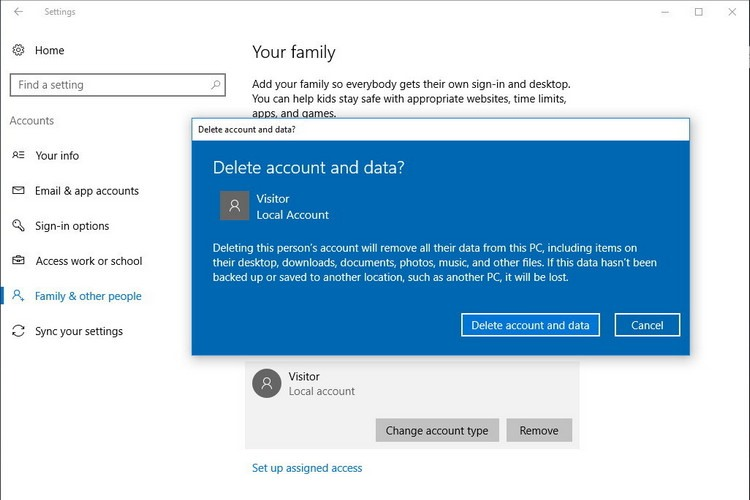Click the Your info icon
The image size is (750, 500).
coord(18,155)
